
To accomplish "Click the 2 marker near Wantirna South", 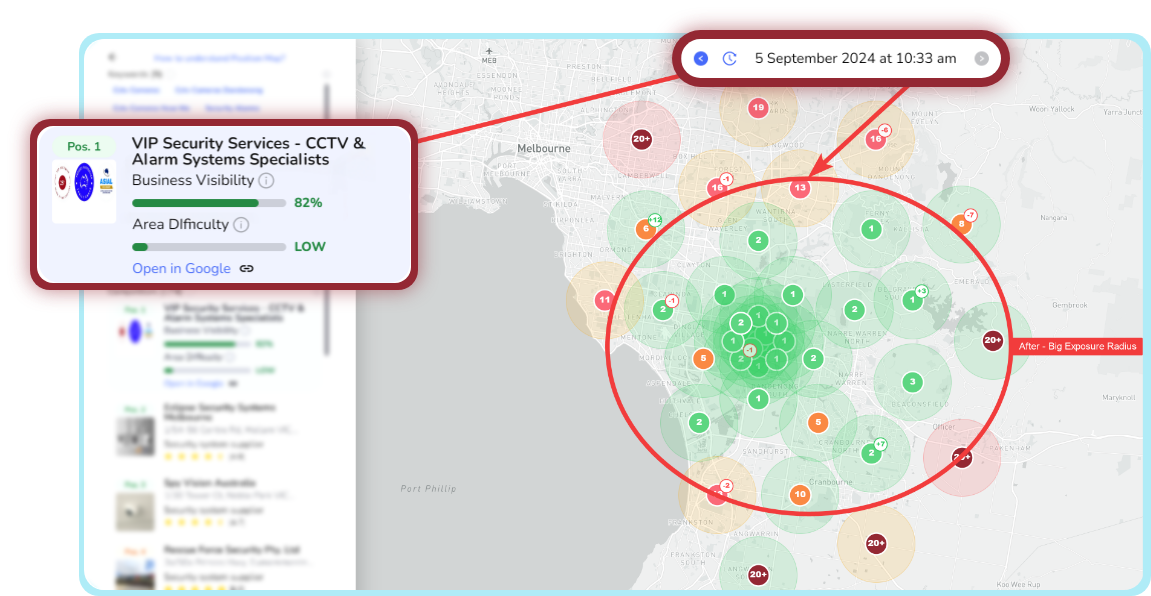I will [x=758, y=239].
